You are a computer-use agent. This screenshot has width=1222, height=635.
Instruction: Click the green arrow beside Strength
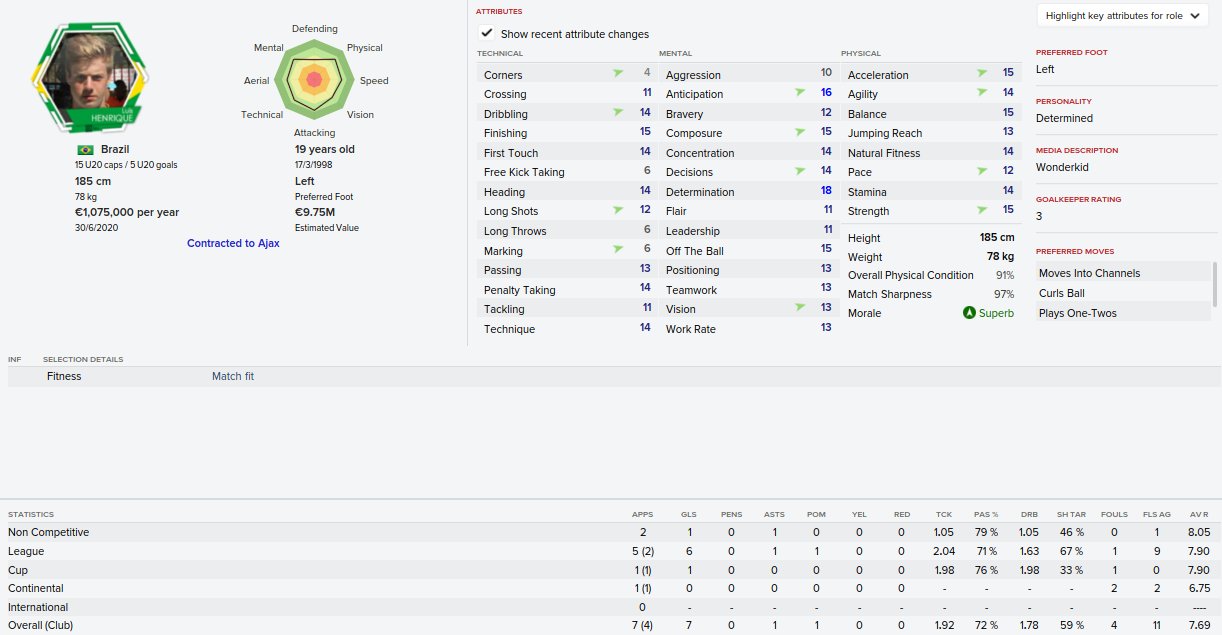(x=982, y=210)
